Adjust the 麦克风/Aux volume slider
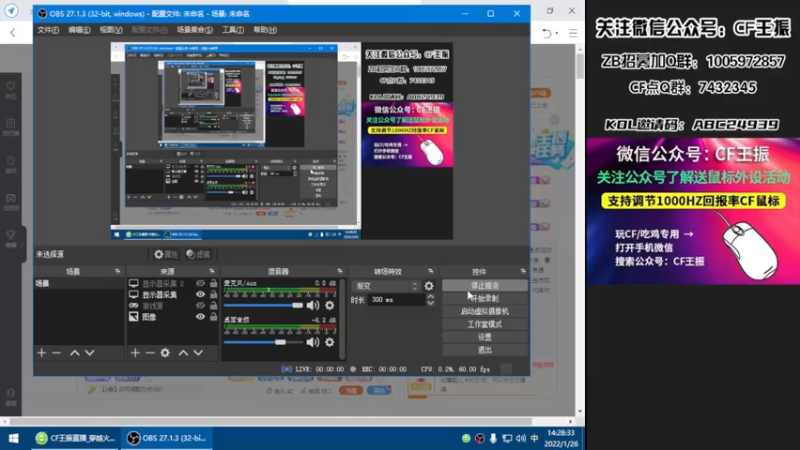Image resolution: width=800 pixels, height=450 pixels. point(263,305)
